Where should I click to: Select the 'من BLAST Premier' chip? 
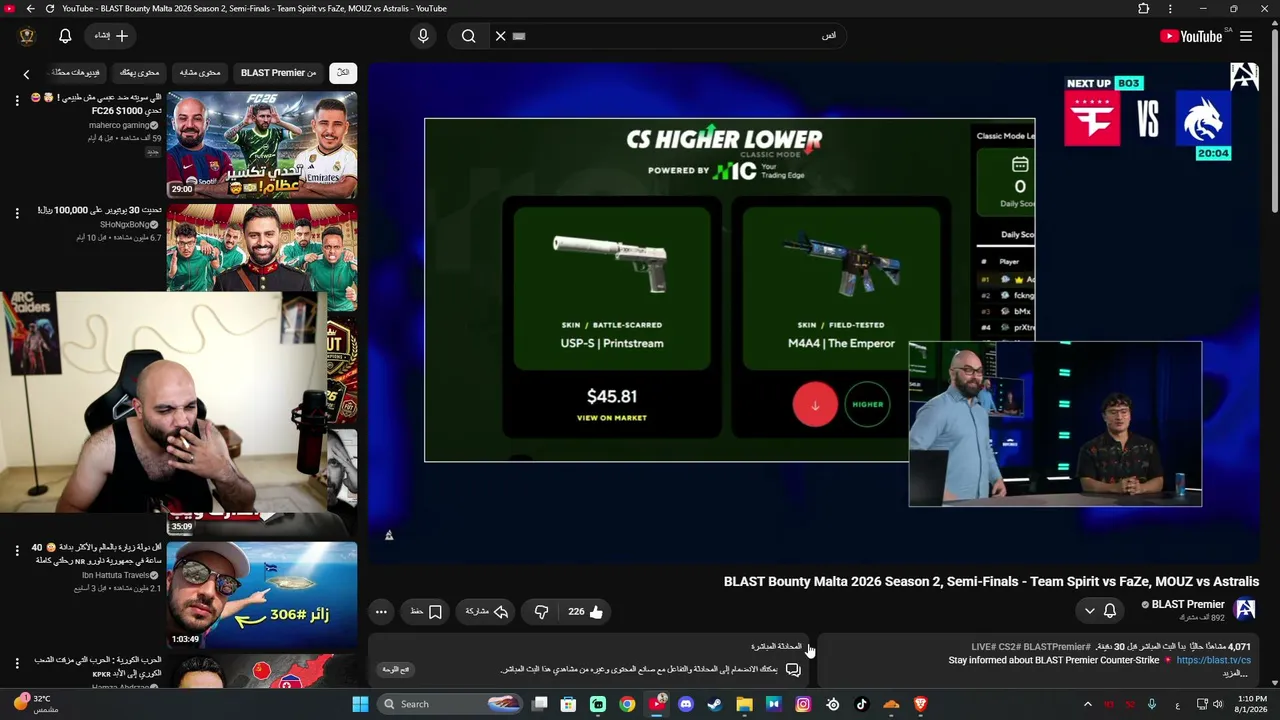(x=278, y=73)
